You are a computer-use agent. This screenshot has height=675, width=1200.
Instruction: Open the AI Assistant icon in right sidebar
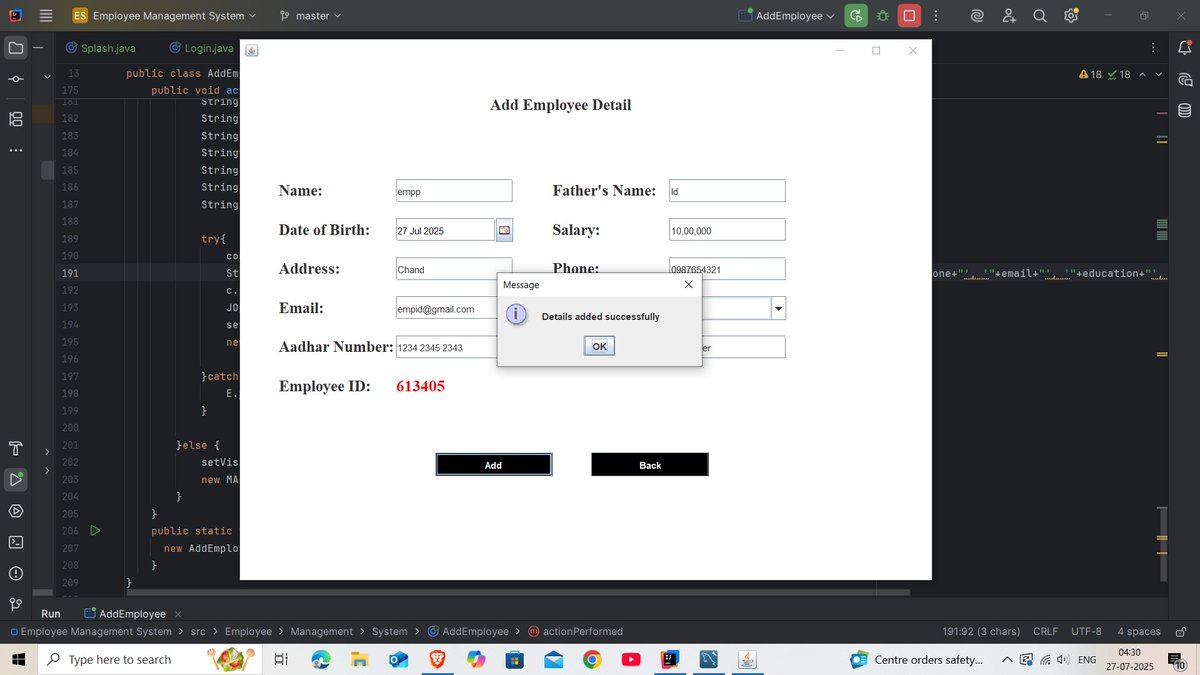tap(1185, 79)
